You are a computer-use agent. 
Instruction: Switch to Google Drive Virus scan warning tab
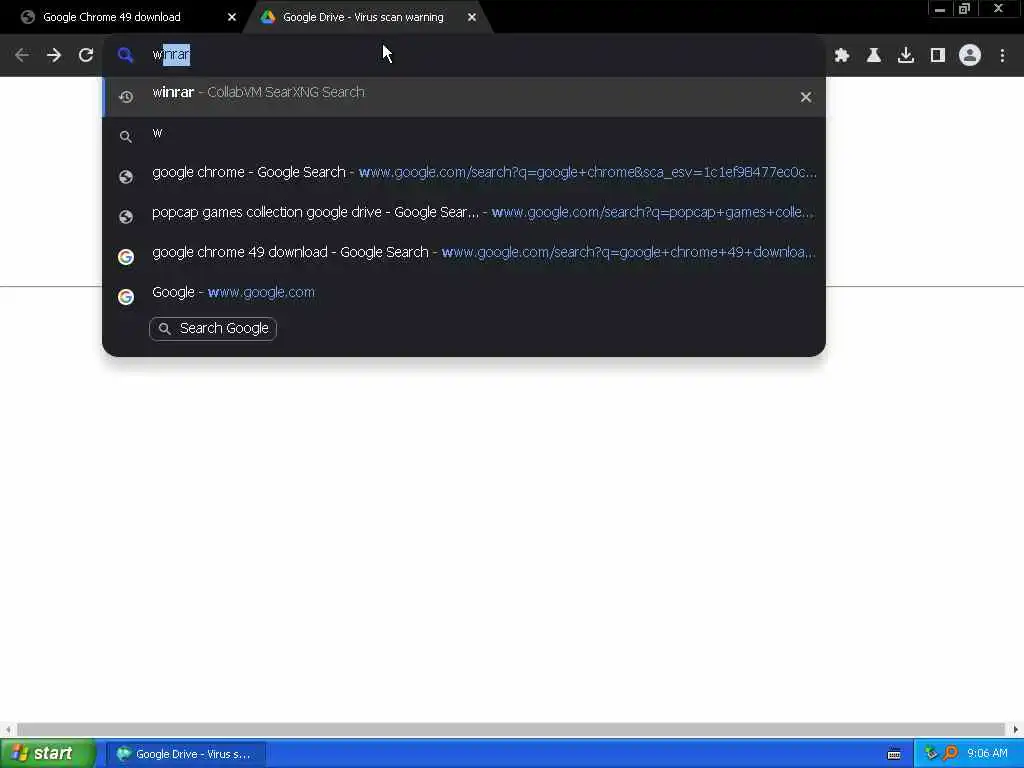pos(363,17)
